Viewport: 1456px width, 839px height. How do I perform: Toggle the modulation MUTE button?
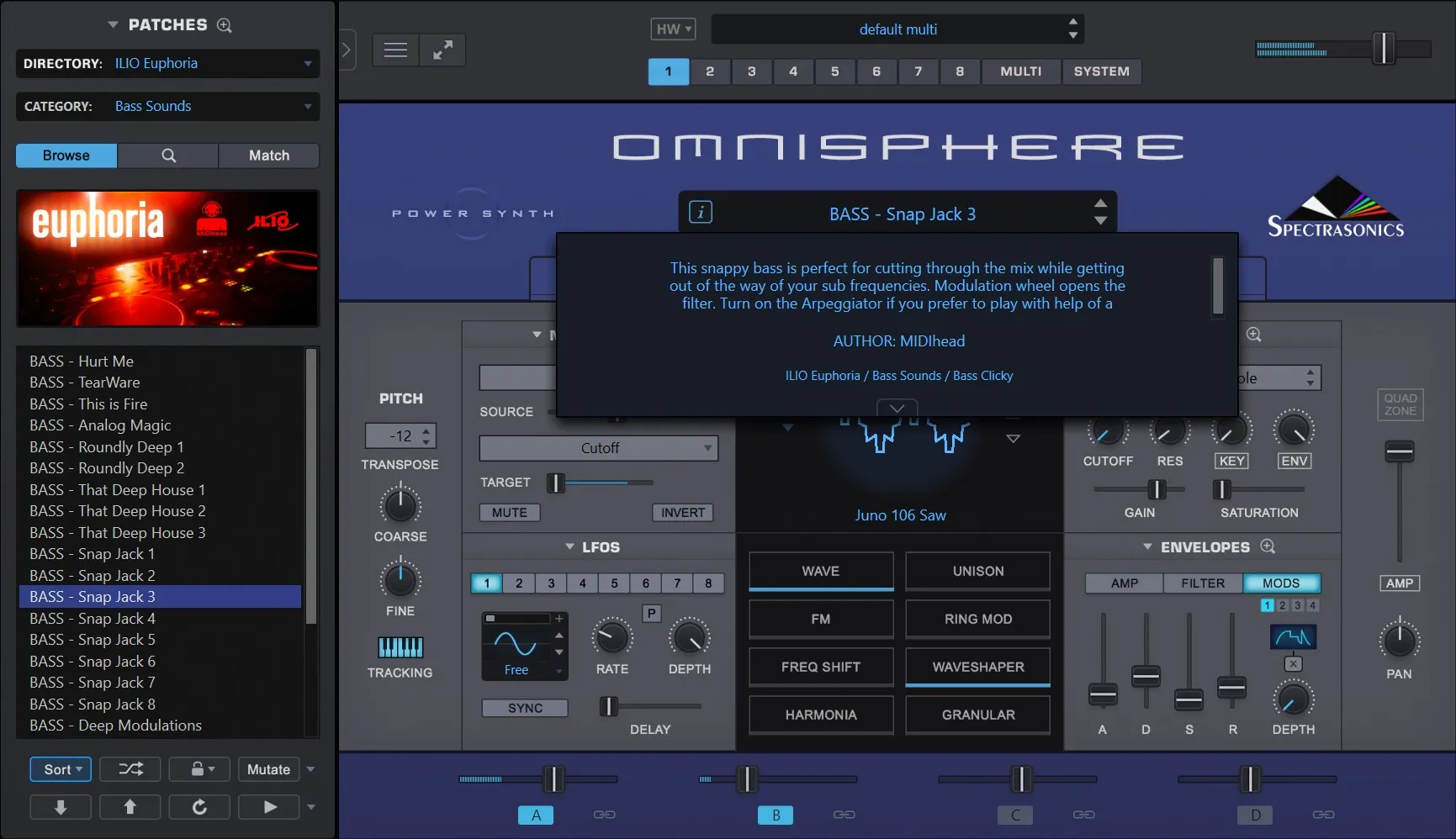[510, 513]
